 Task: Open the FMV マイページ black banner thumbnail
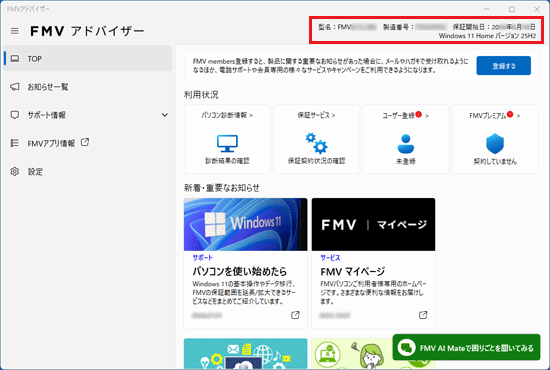click(374, 224)
